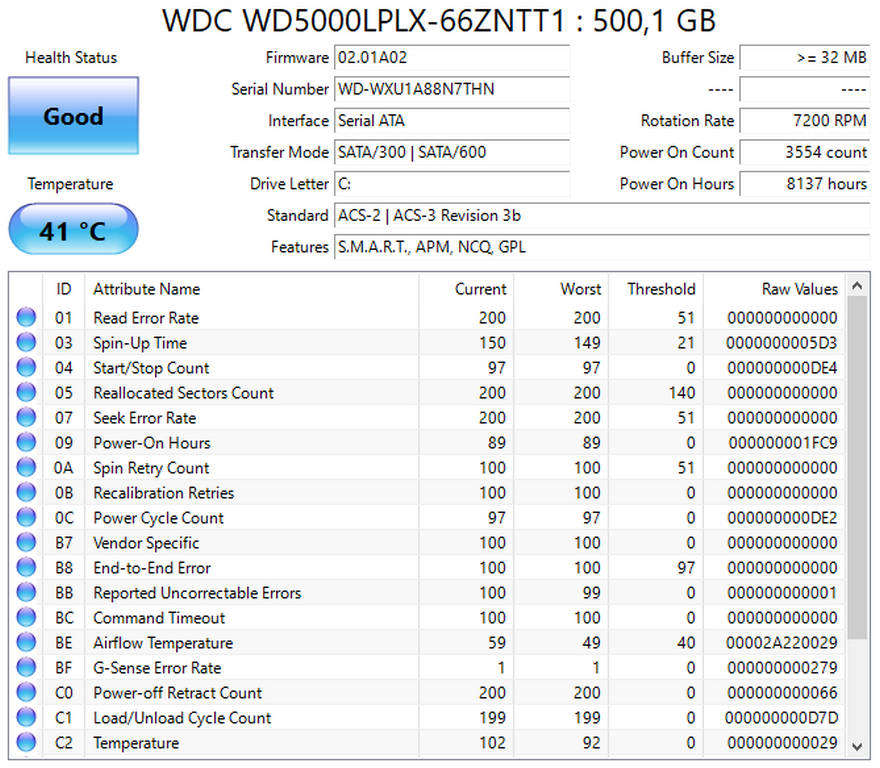The width and height of the screenshot is (880, 768).
Task: Click the Attribute Name column header
Action: pos(147,289)
